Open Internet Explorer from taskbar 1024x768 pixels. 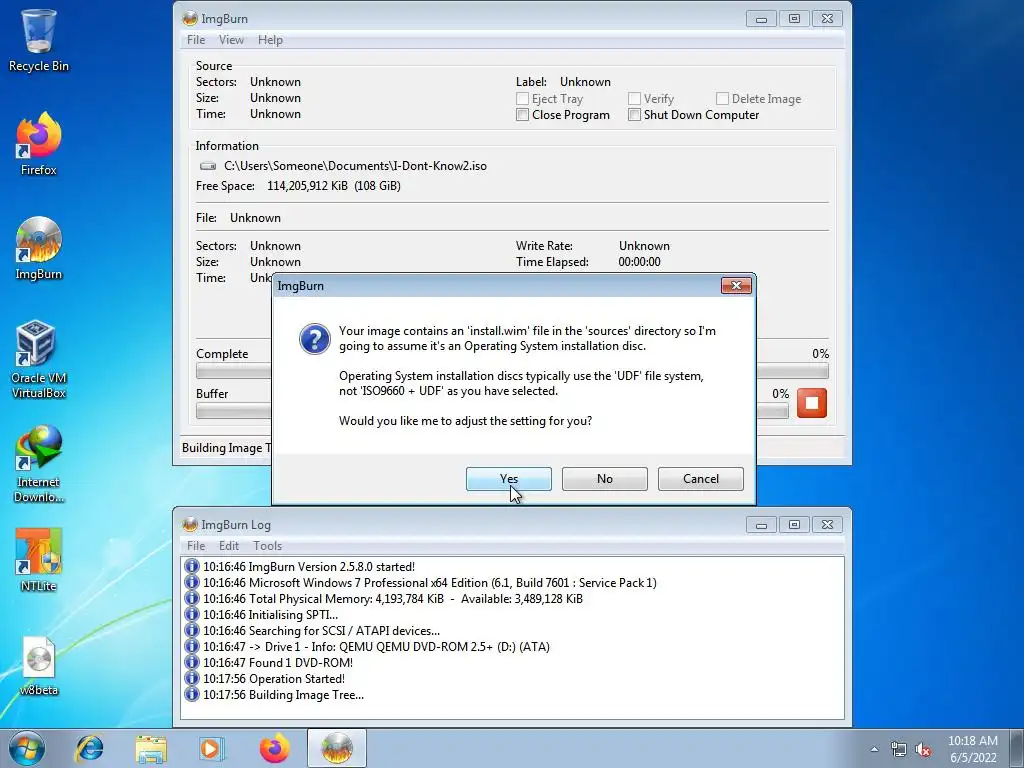point(89,748)
